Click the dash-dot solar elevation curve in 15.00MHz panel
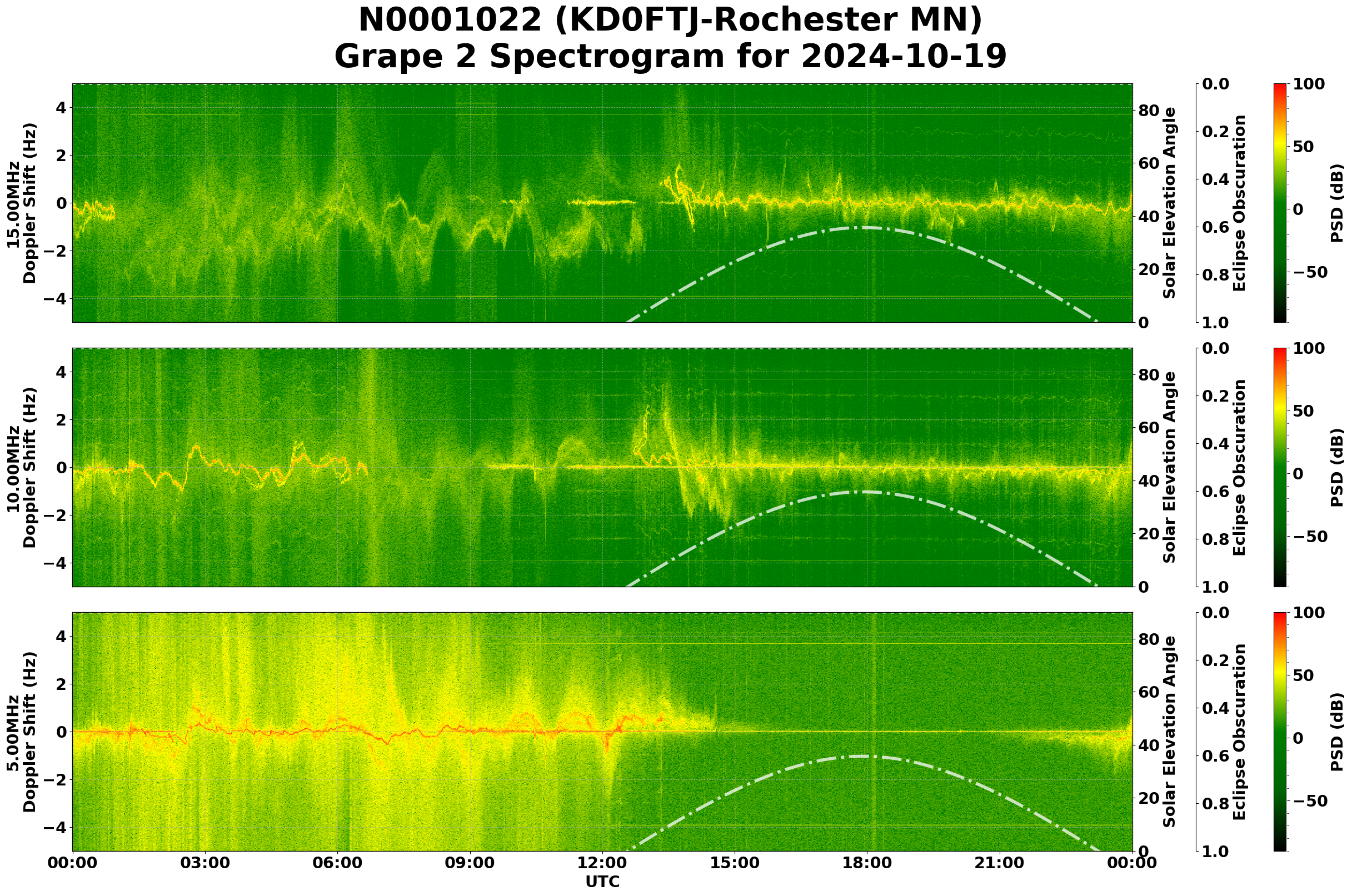Image resolution: width=1352 pixels, height=896 pixels. [x=863, y=227]
